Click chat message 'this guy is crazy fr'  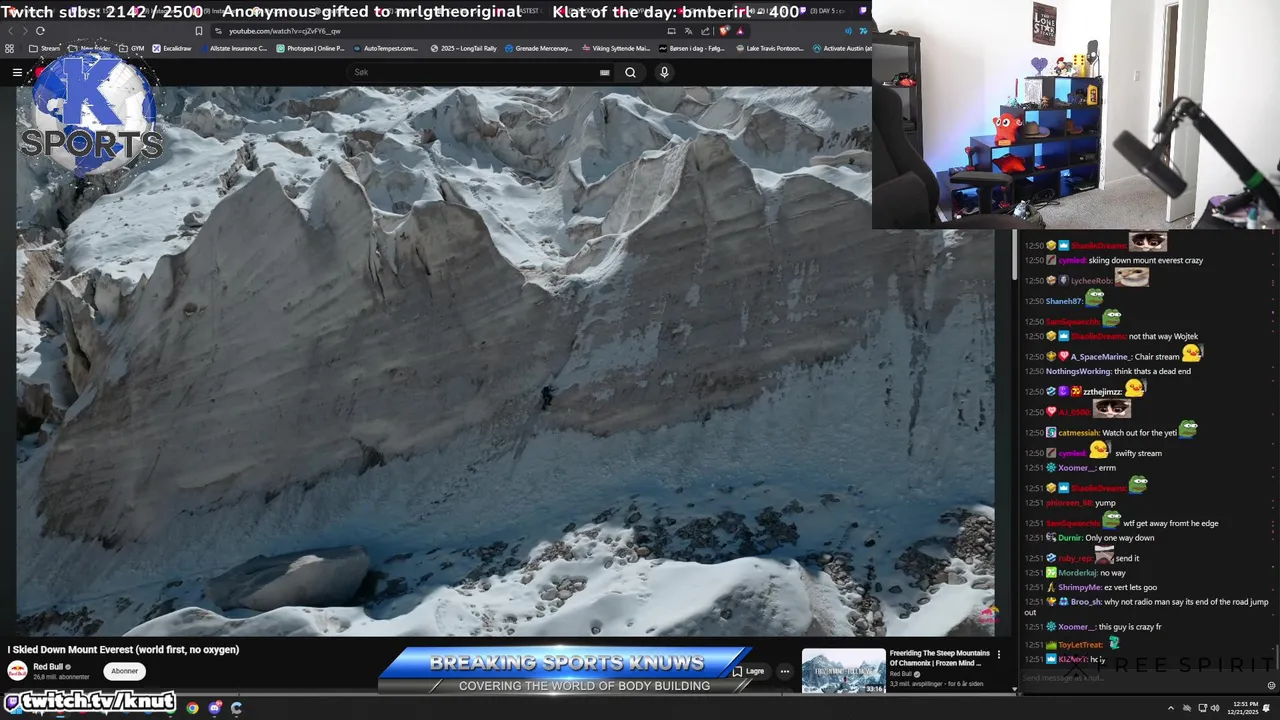click(x=1130, y=627)
